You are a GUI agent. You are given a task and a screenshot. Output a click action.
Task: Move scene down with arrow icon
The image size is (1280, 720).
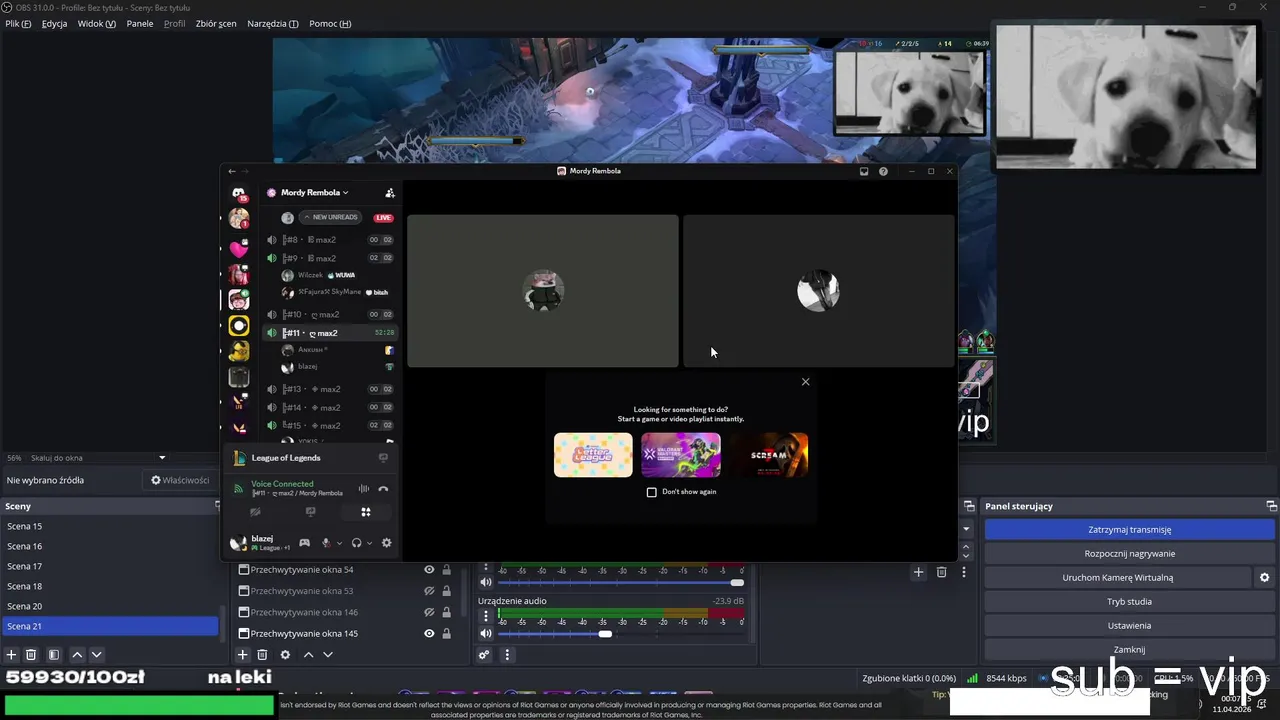(96, 655)
